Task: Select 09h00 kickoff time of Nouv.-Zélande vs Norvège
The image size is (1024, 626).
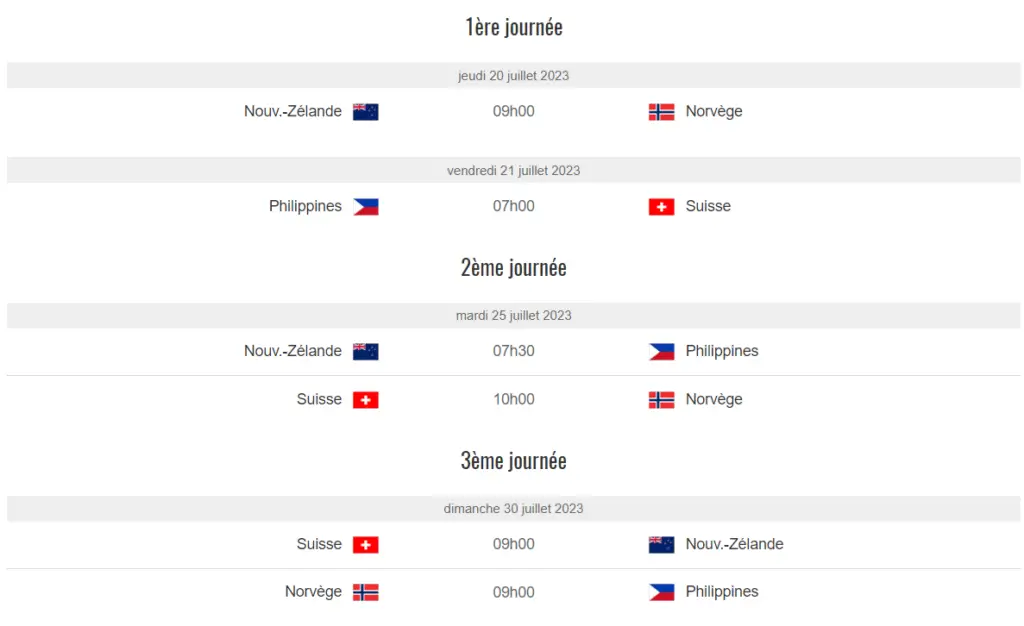Action: click(x=513, y=111)
